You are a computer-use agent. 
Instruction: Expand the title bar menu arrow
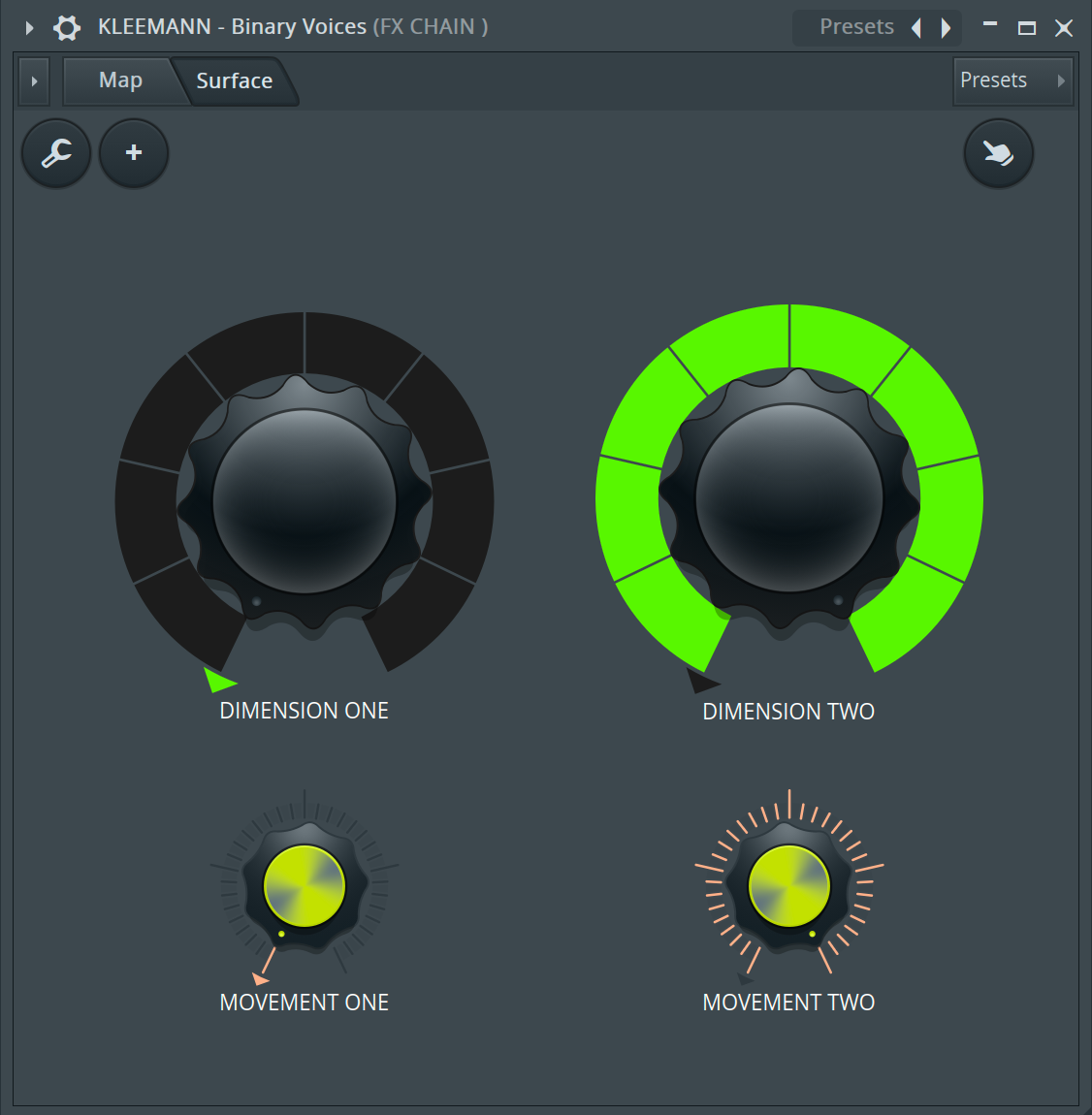[x=29, y=27]
